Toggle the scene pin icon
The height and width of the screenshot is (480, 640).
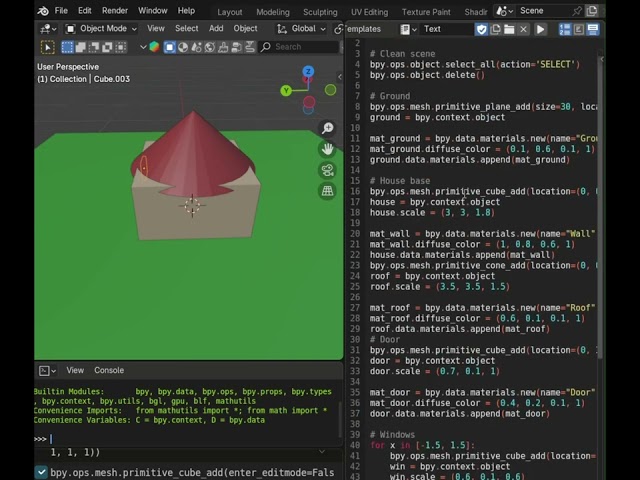[x=577, y=11]
